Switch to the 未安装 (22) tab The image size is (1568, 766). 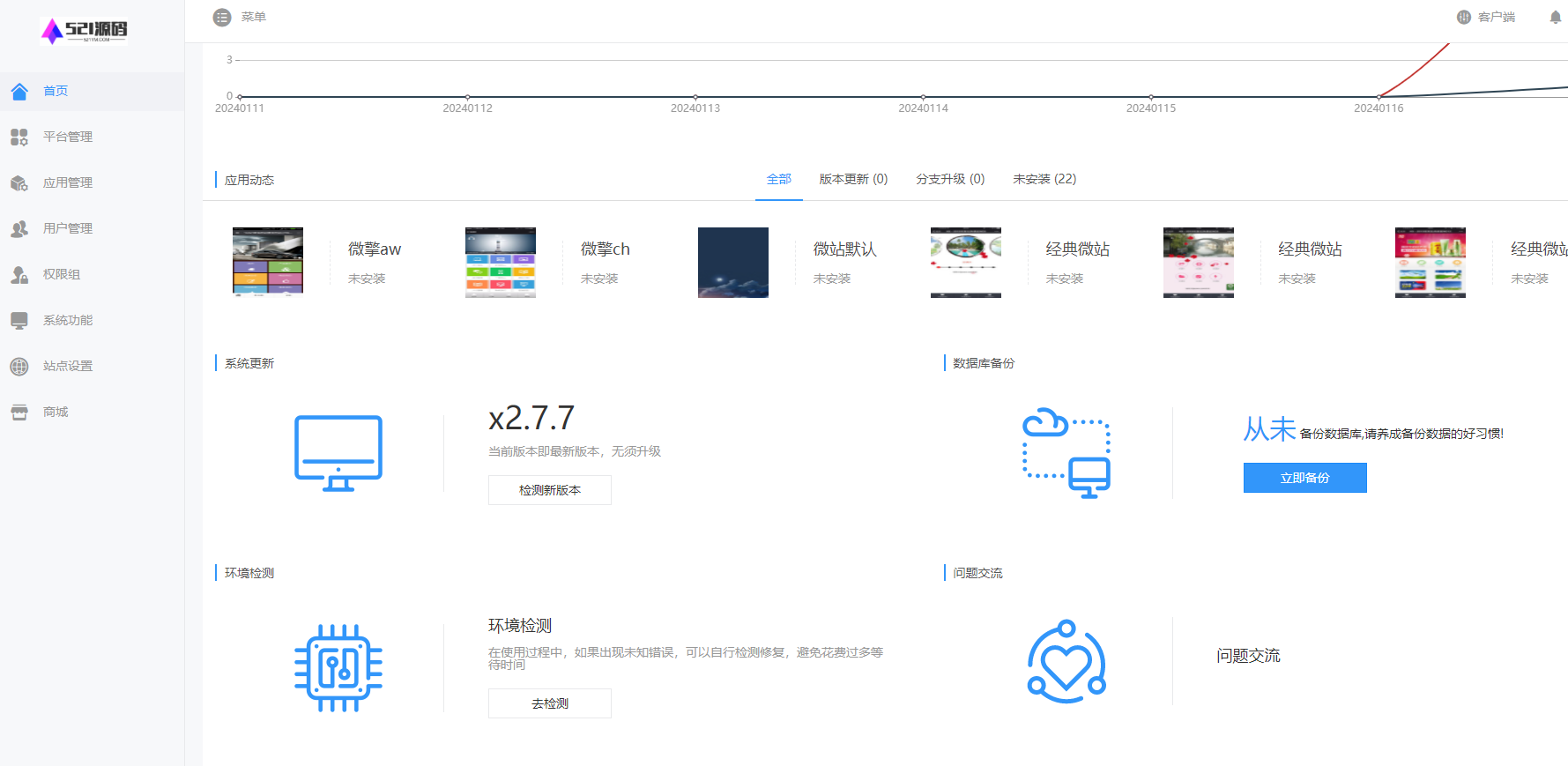1044,179
